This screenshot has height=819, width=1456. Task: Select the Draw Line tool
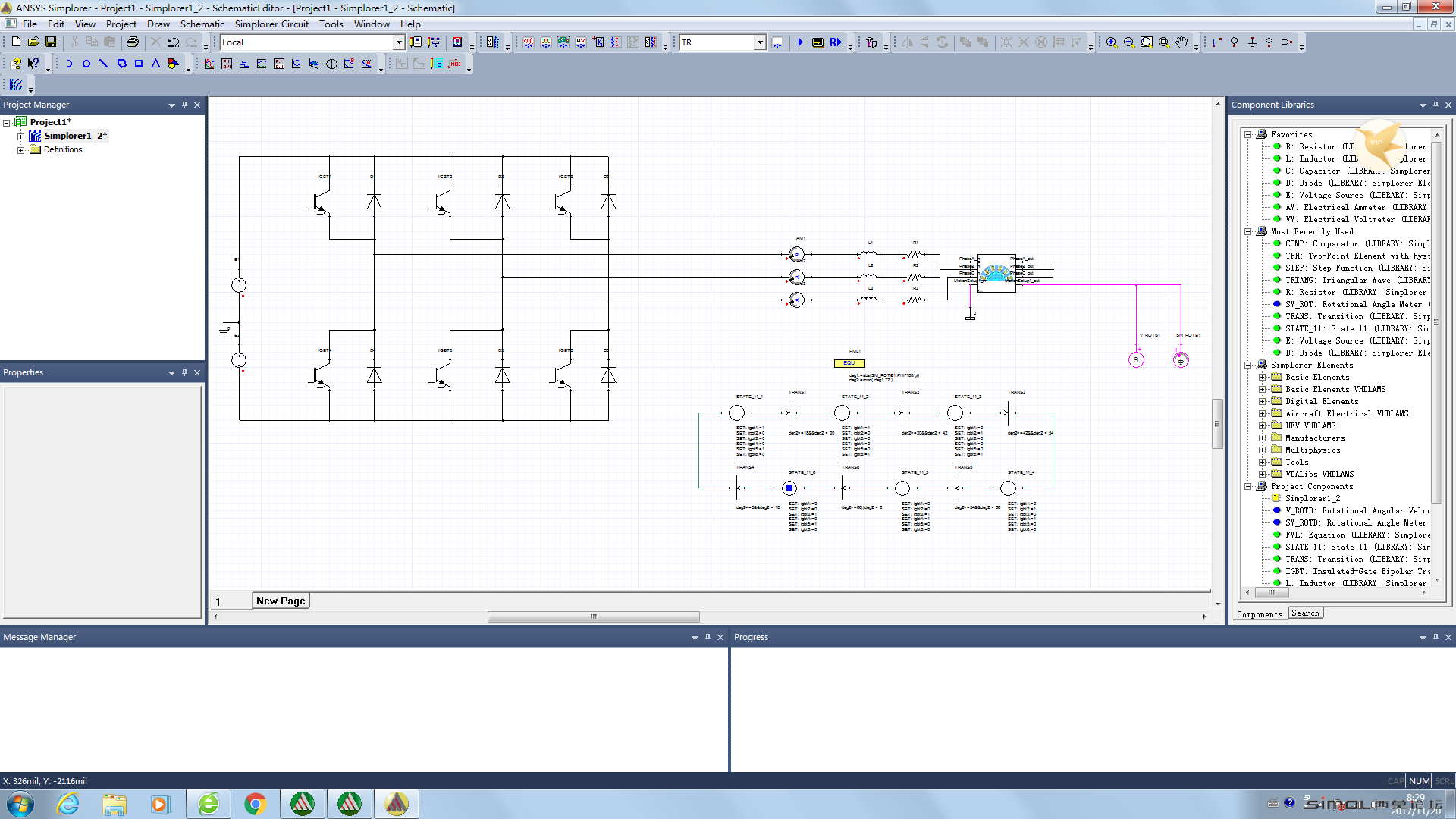[104, 64]
